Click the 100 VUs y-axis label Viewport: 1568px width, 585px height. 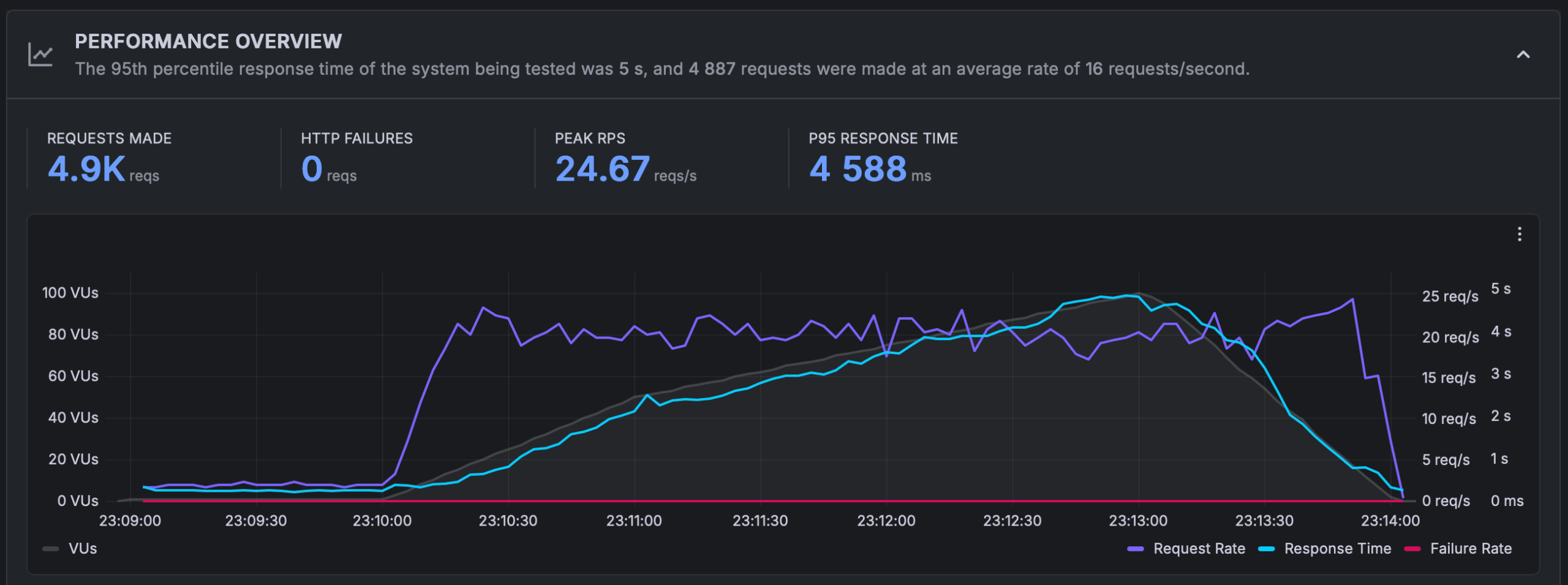[x=70, y=293]
